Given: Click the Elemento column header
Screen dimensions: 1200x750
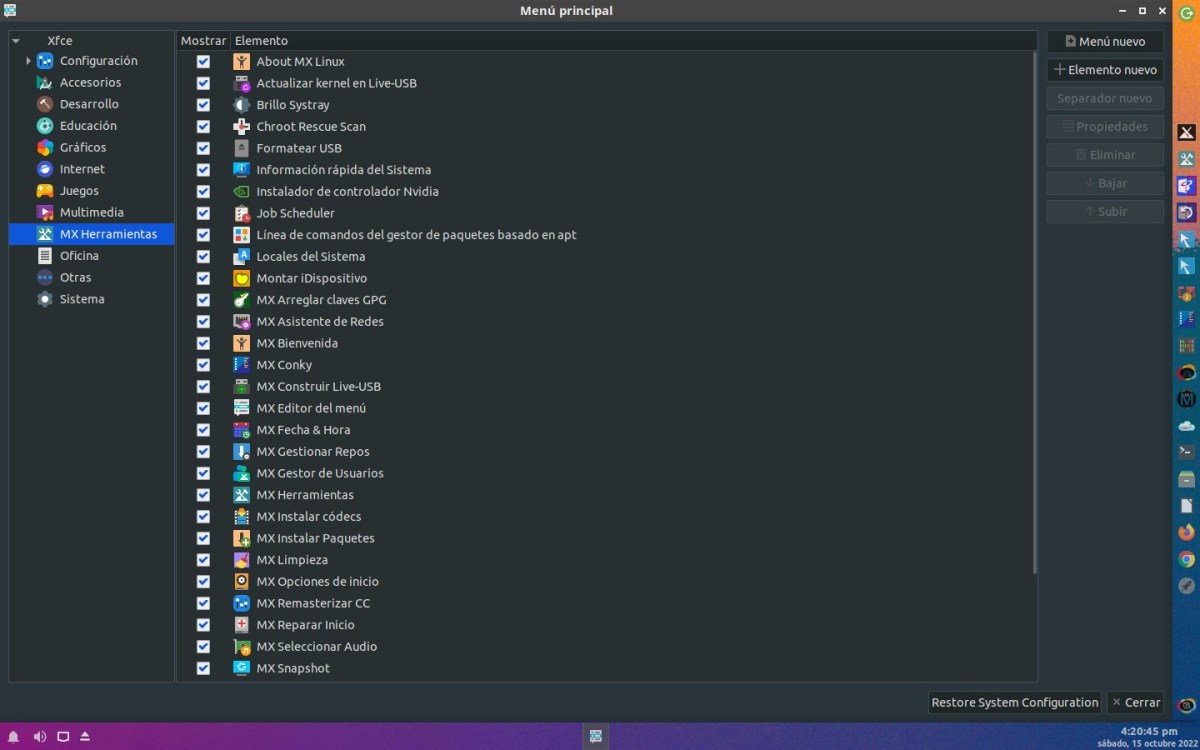Looking at the screenshot, I should pos(262,41).
